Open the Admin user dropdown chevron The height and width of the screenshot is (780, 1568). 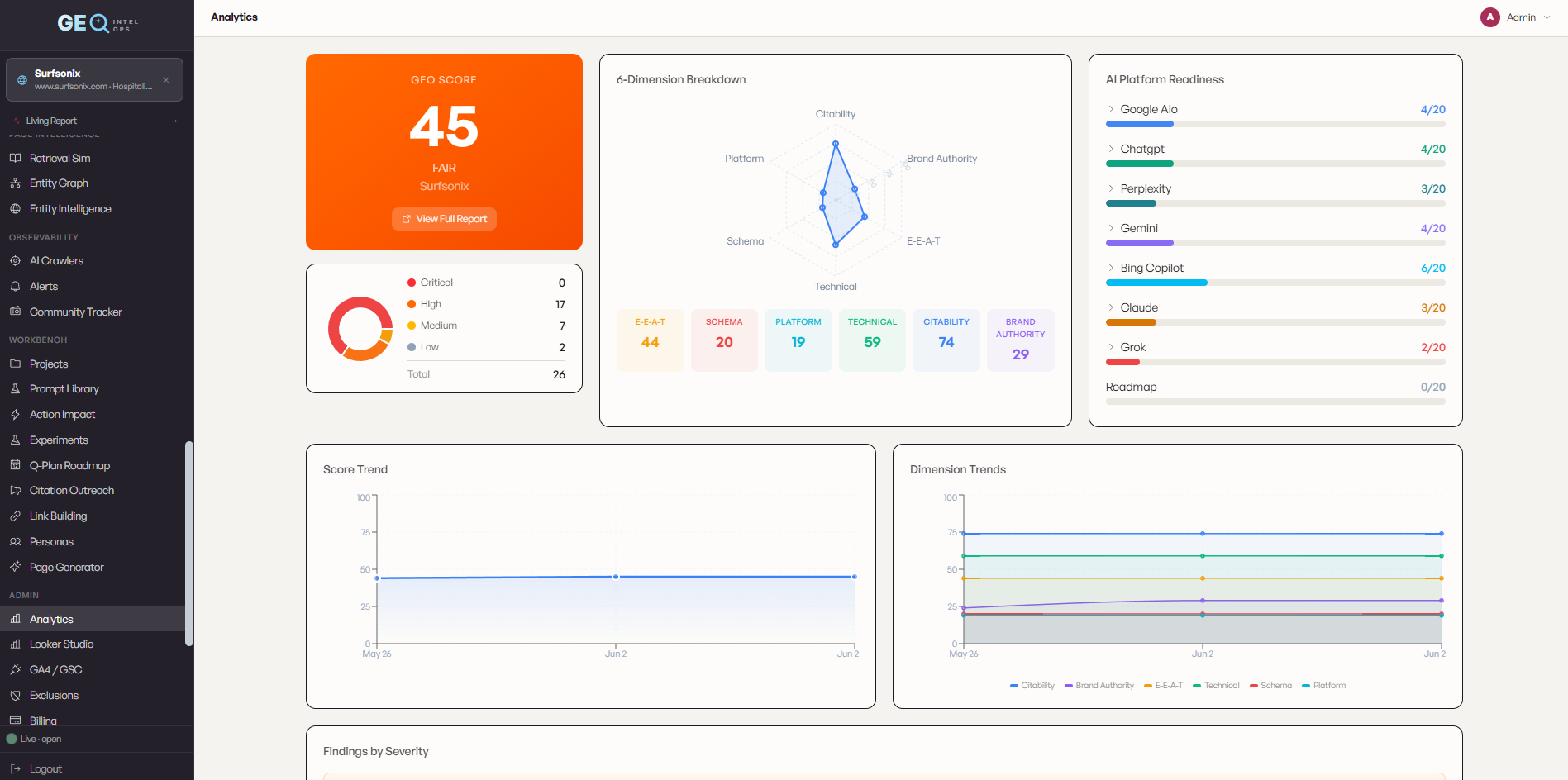pyautogui.click(x=1547, y=17)
